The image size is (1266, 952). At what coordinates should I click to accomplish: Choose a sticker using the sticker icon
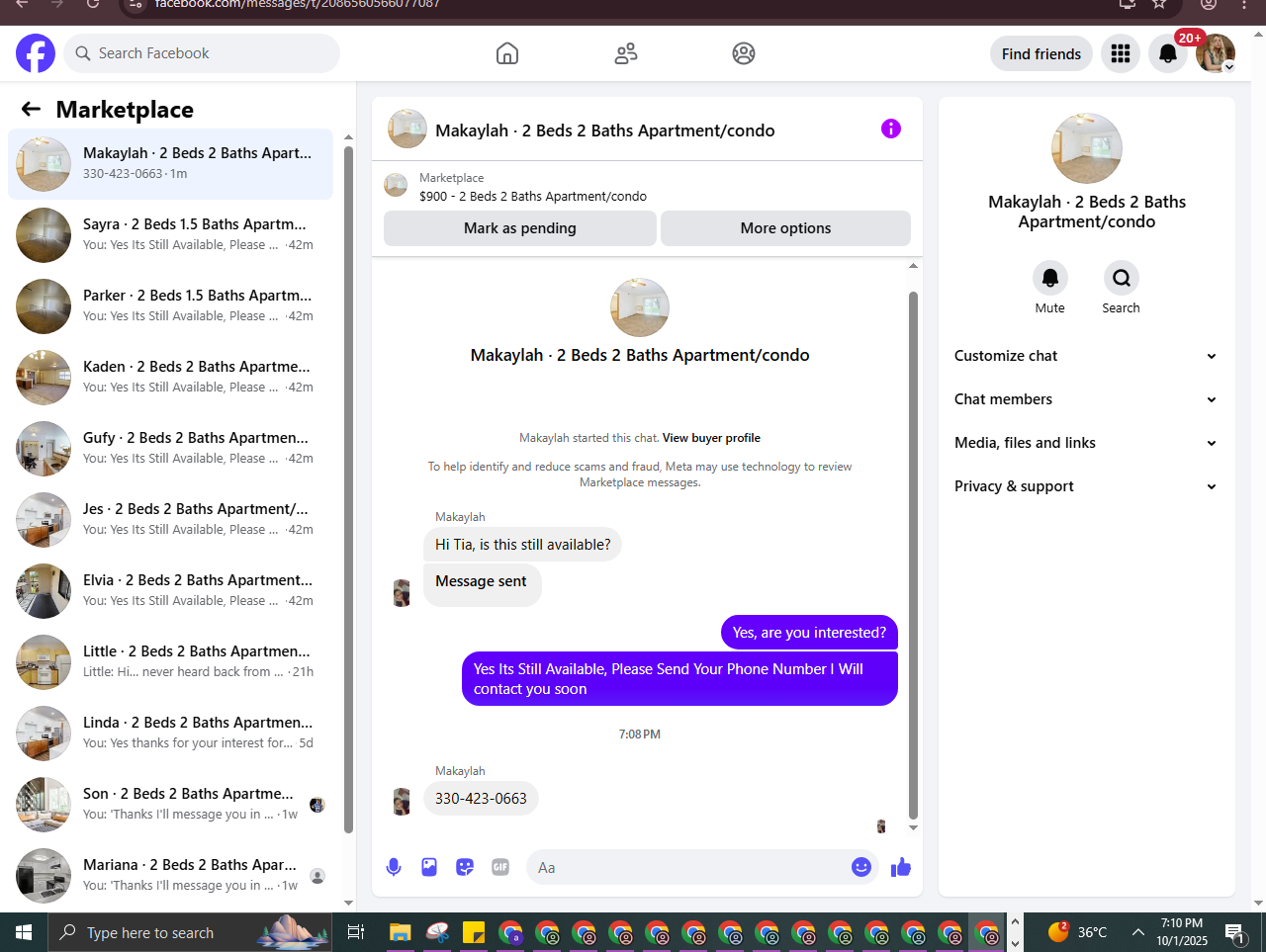[465, 867]
